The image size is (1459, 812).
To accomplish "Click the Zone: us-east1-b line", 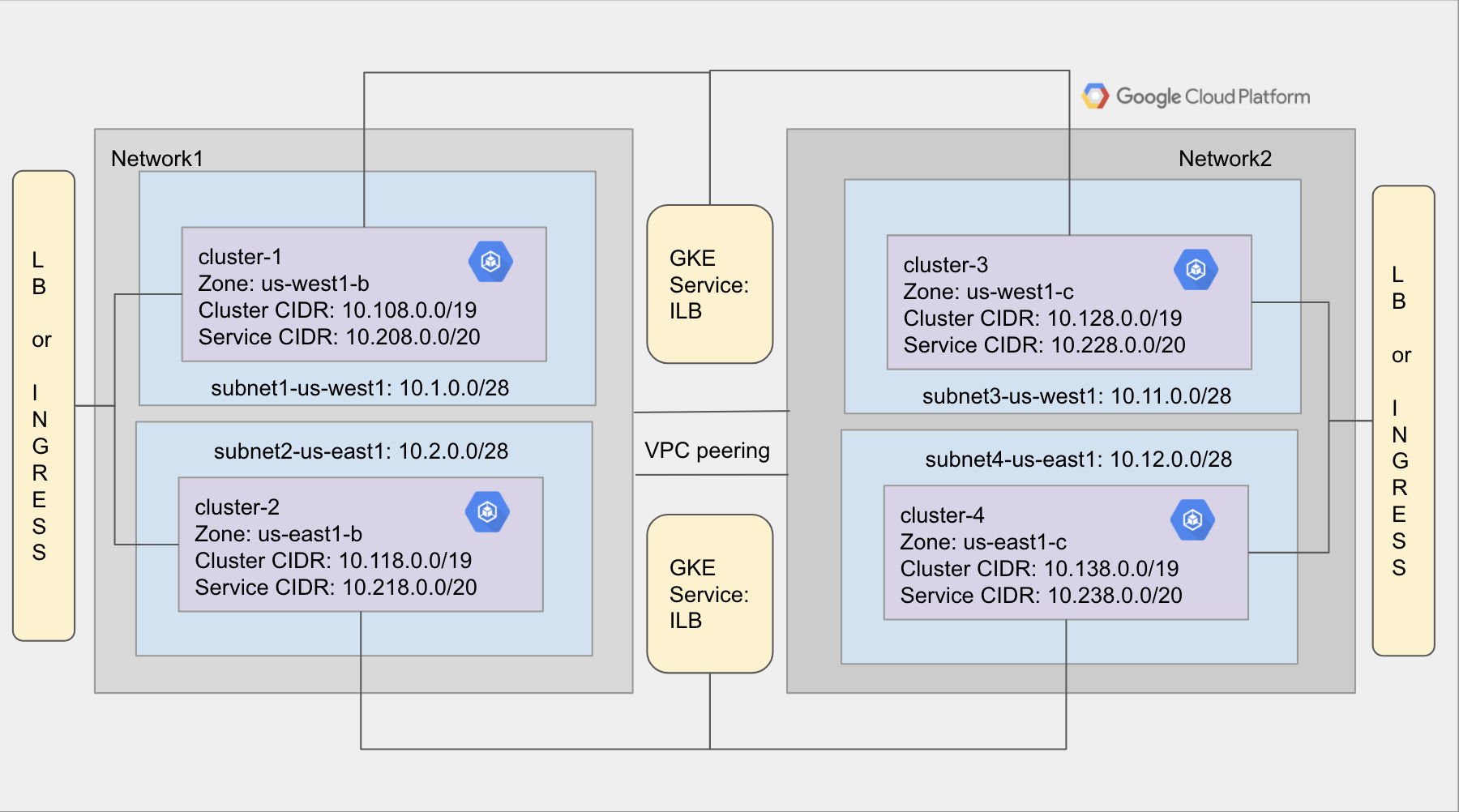I will click(x=278, y=534).
